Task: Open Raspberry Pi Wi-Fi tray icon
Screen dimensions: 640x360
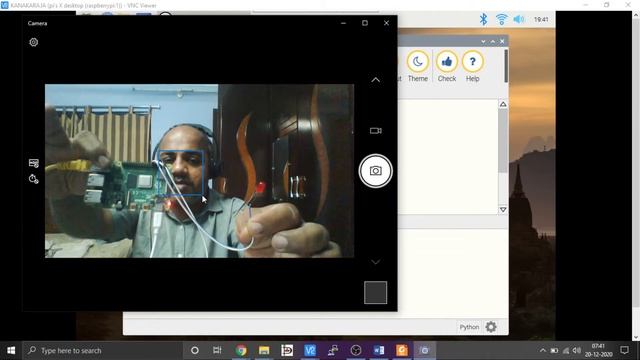Action: click(x=501, y=19)
